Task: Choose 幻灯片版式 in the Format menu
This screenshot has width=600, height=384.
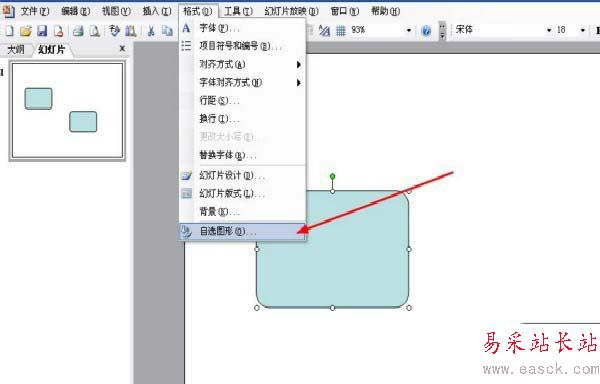Action: pos(243,194)
